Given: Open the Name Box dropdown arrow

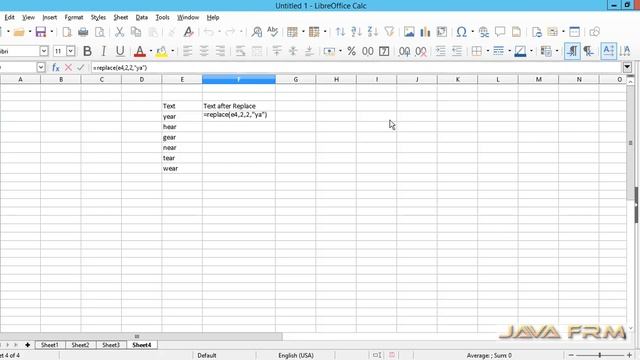Looking at the screenshot, I should pyautogui.click(x=40, y=67).
